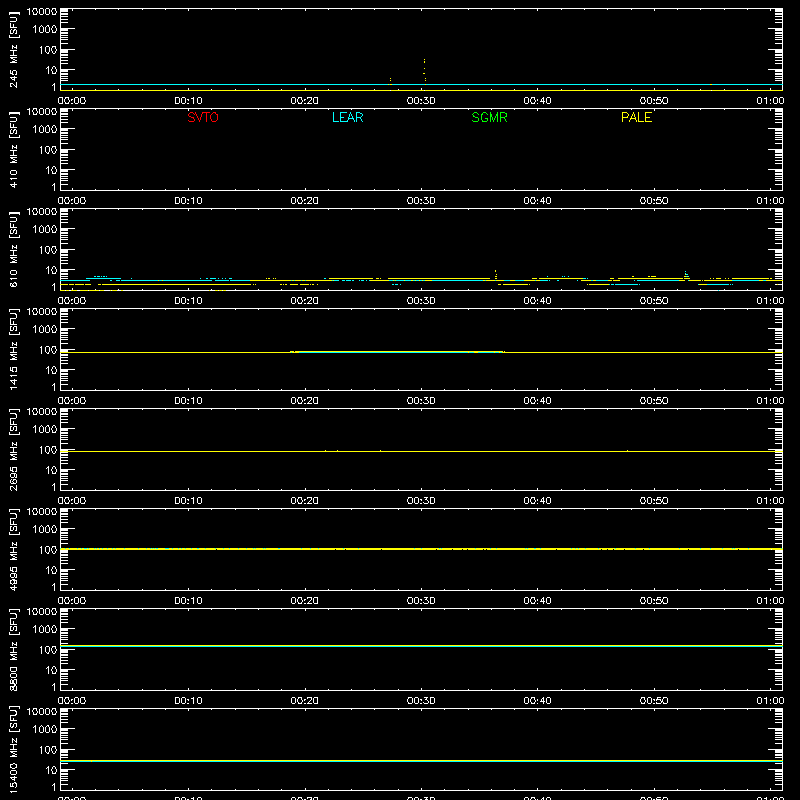Screen dimensions: 800x800
Task: Select the '2695 MHz [SFU]' axis title
Action: pos(14,450)
